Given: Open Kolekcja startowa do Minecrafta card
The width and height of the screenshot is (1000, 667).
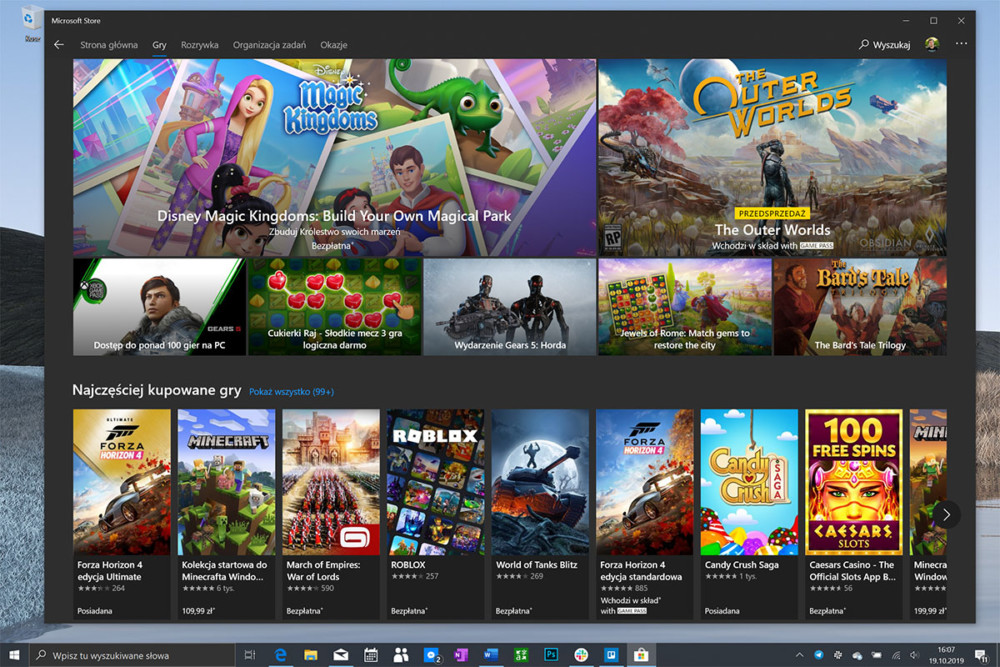Looking at the screenshot, I should point(226,514).
